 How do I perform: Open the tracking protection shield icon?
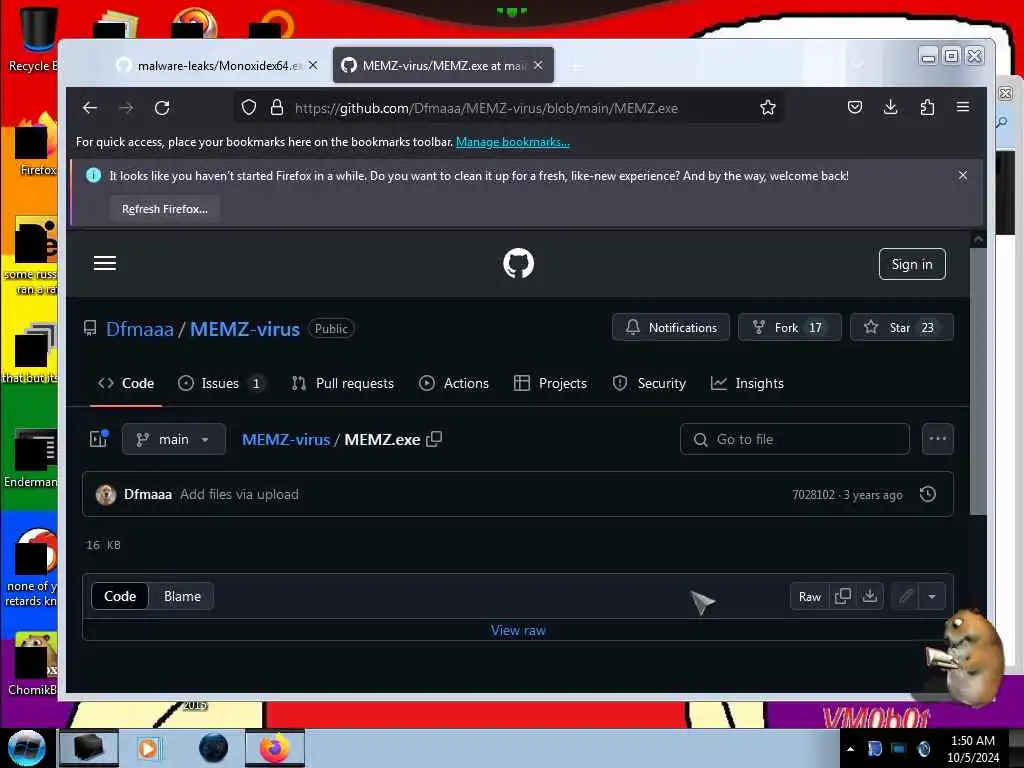click(249, 108)
